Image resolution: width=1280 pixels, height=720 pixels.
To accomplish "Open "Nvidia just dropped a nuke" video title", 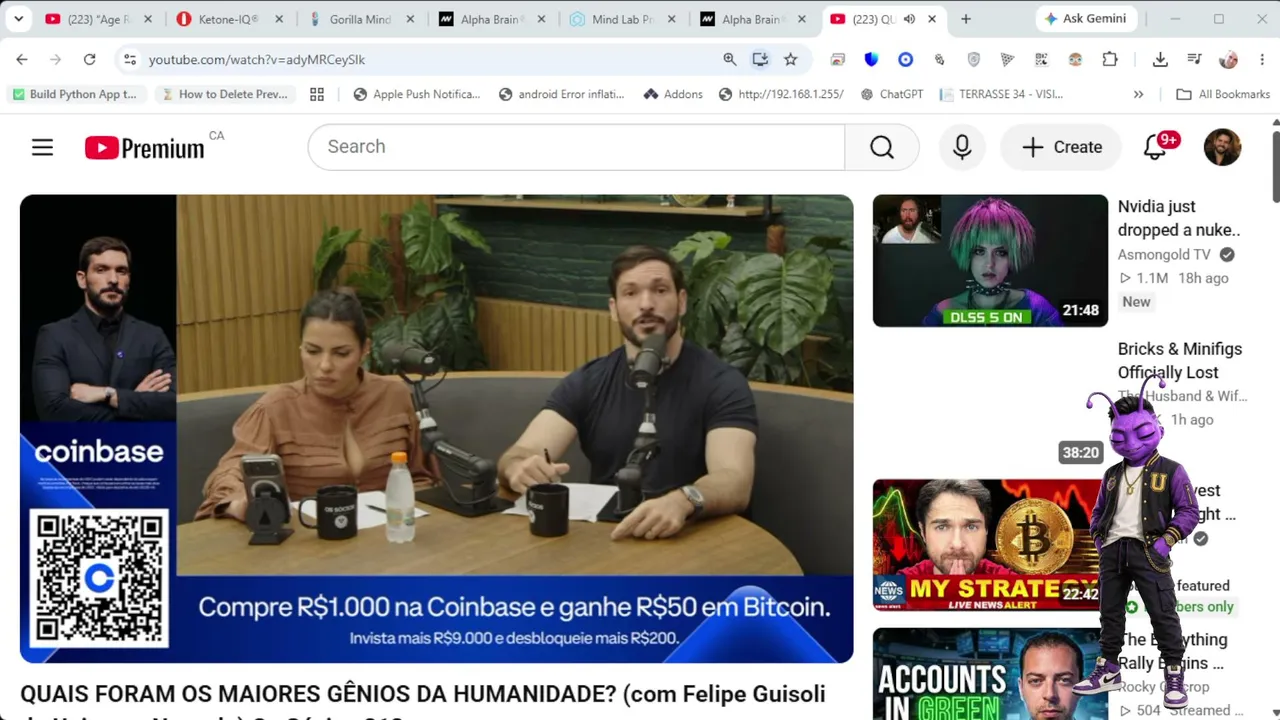I will (x=1179, y=218).
